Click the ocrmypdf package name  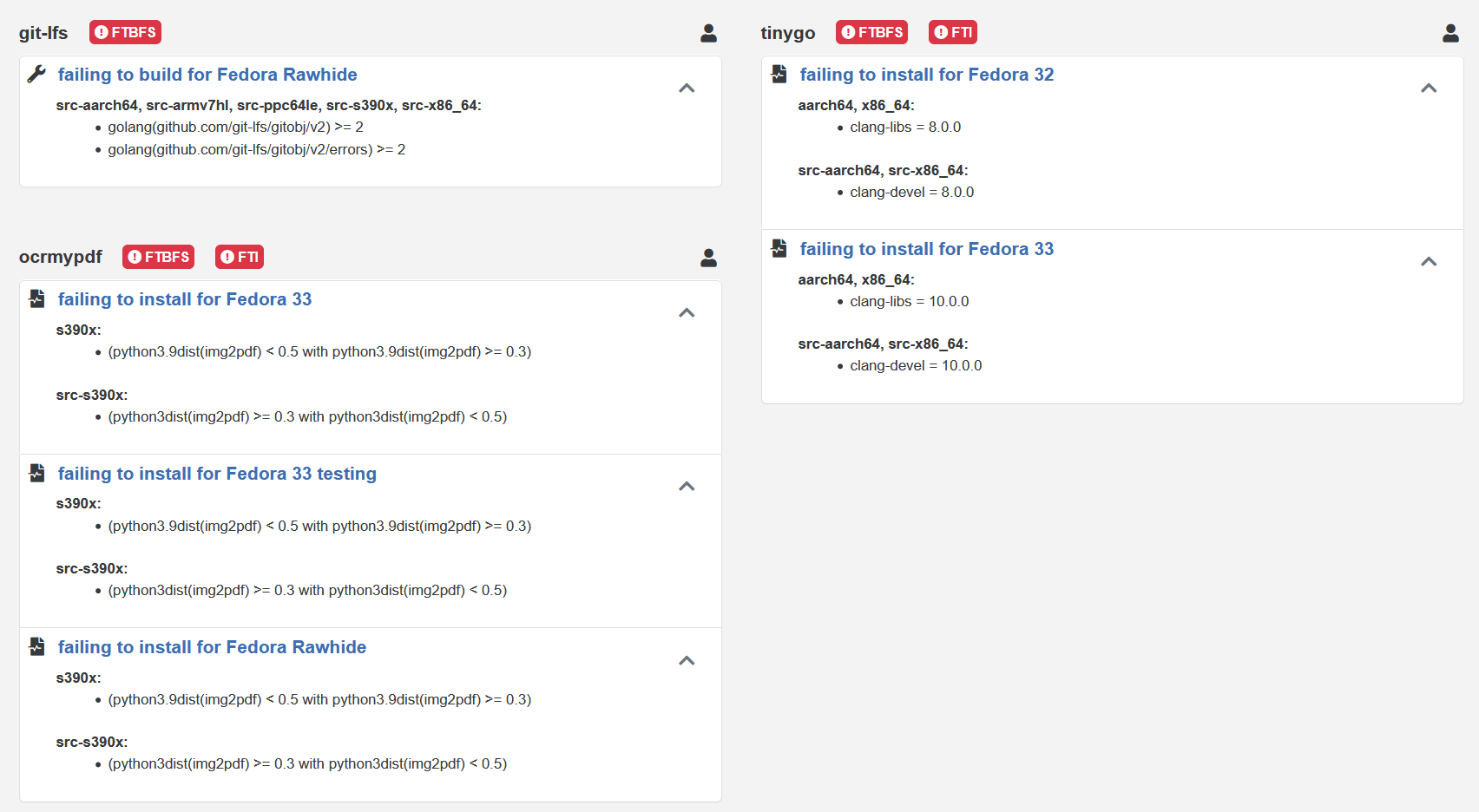click(x=61, y=257)
